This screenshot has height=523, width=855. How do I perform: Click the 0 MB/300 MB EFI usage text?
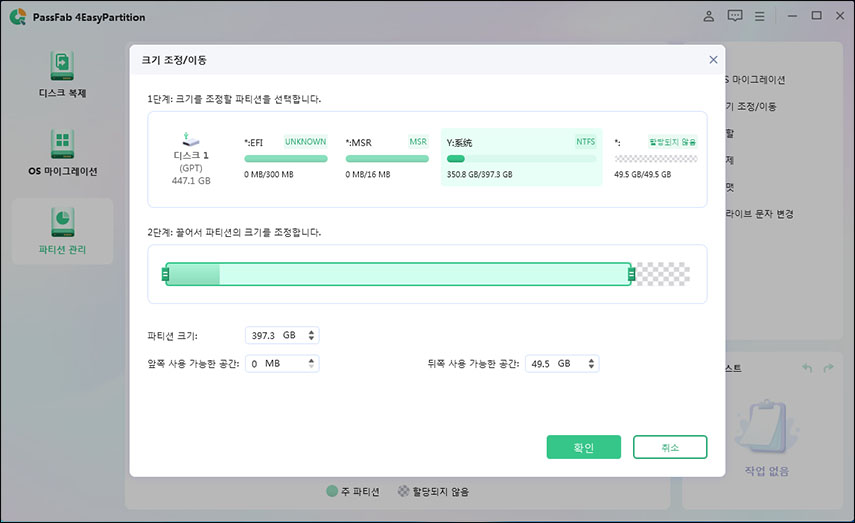pos(268,175)
